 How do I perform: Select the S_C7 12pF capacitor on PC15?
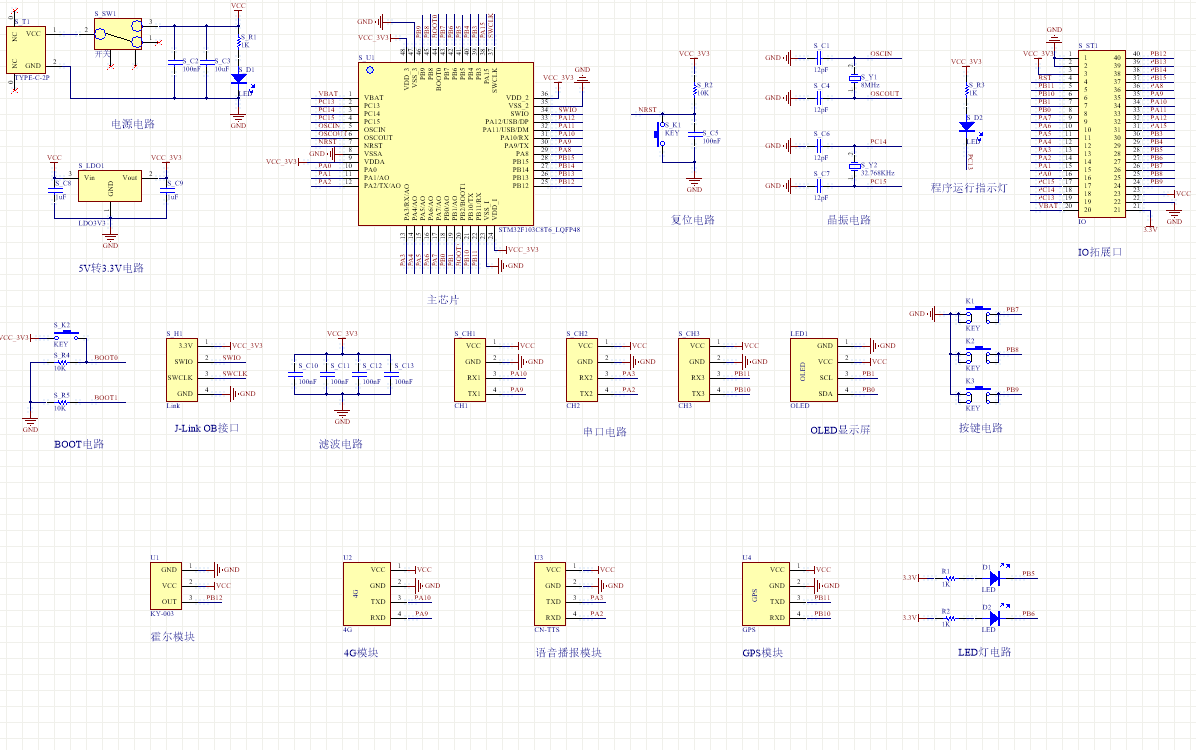point(820,186)
